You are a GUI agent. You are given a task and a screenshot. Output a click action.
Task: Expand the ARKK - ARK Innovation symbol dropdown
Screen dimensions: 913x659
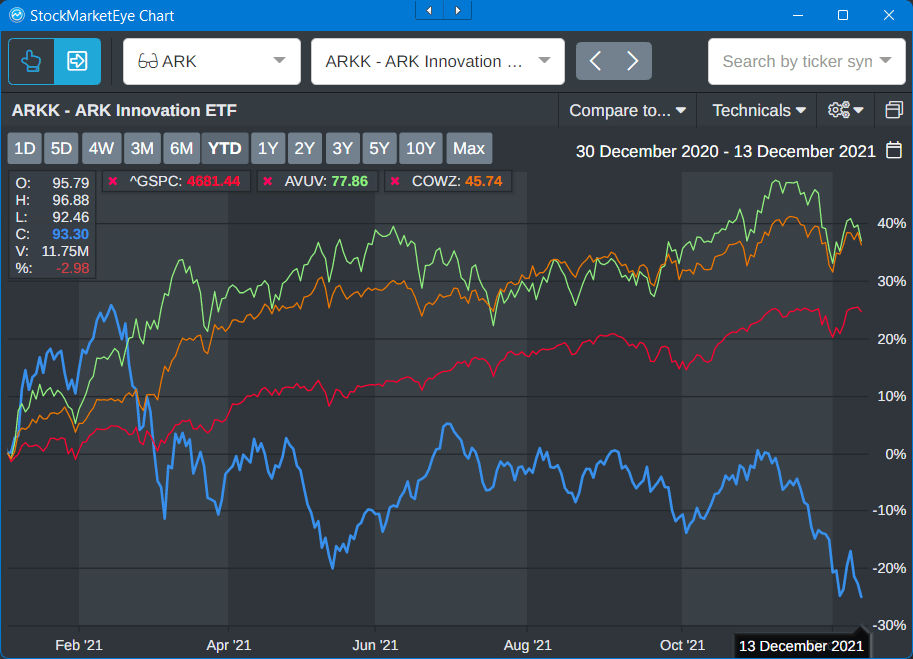[438, 62]
